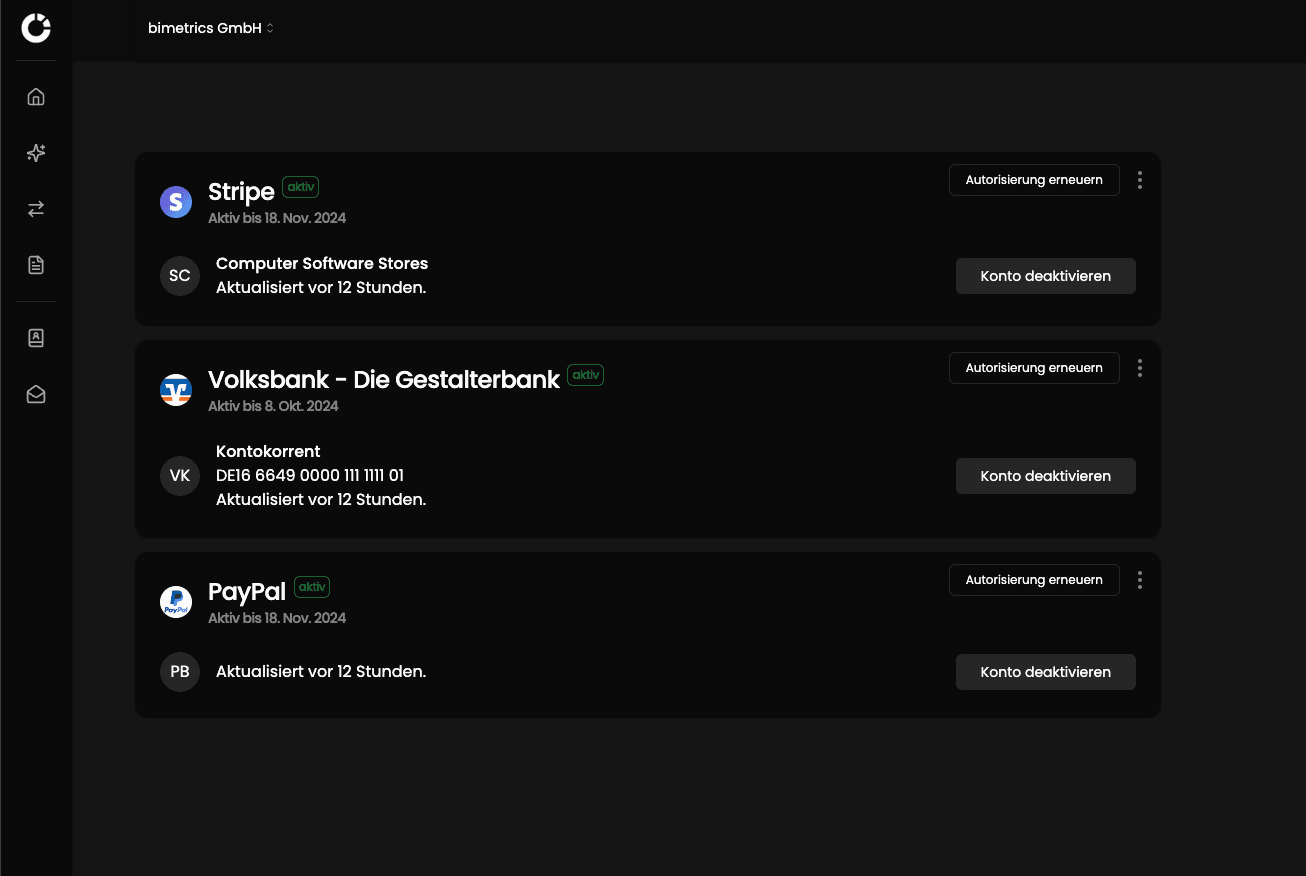Open the bimetrics GmbH company switcher

point(210,28)
